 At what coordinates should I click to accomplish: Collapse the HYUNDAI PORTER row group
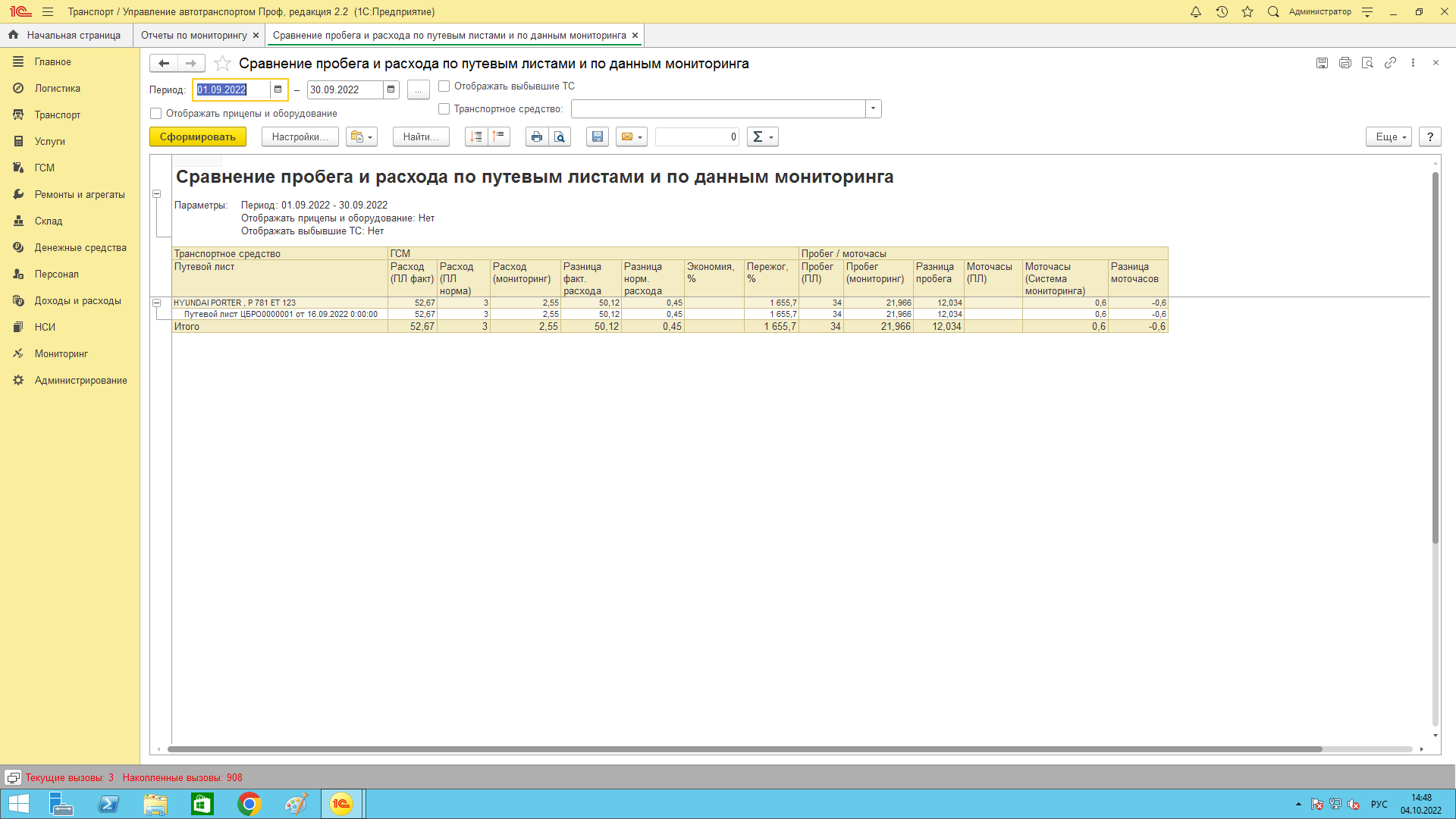click(157, 303)
